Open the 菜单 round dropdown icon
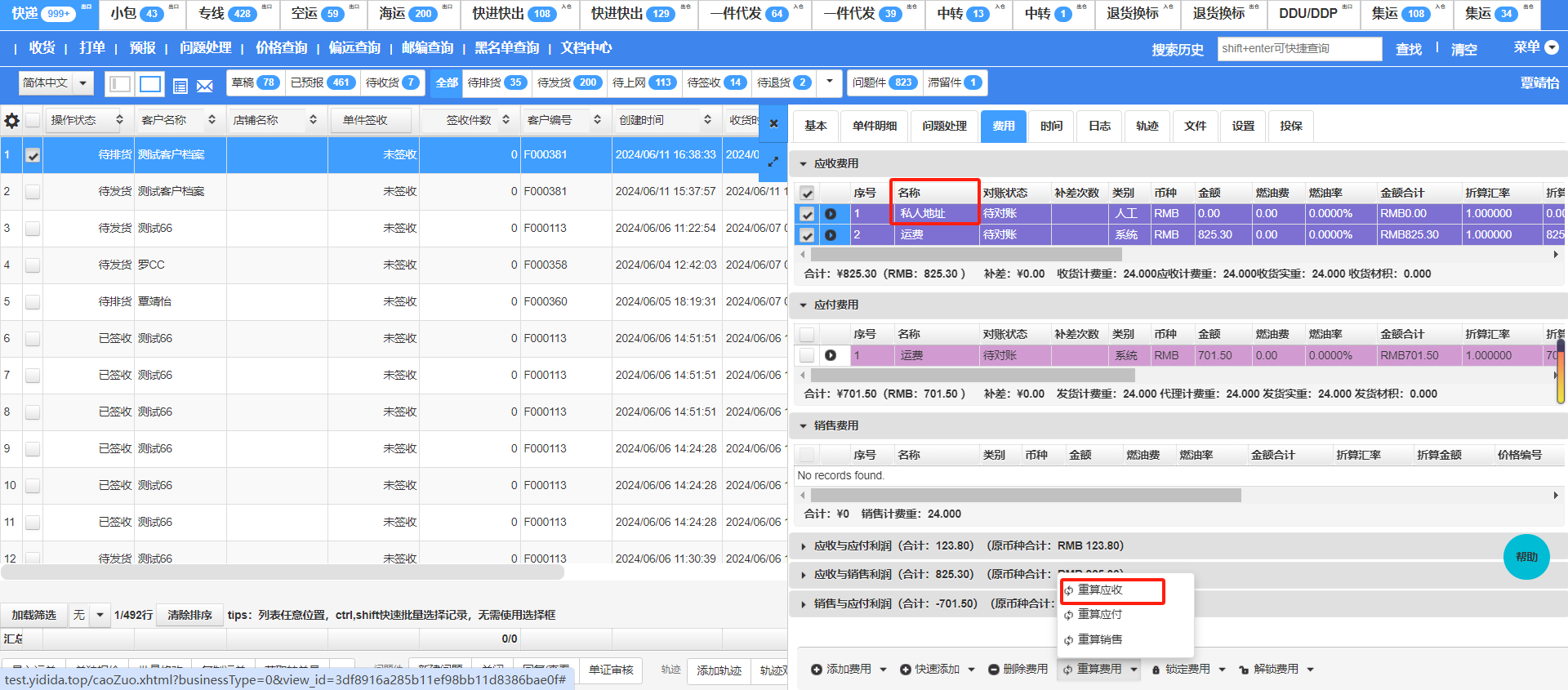 (x=1552, y=47)
